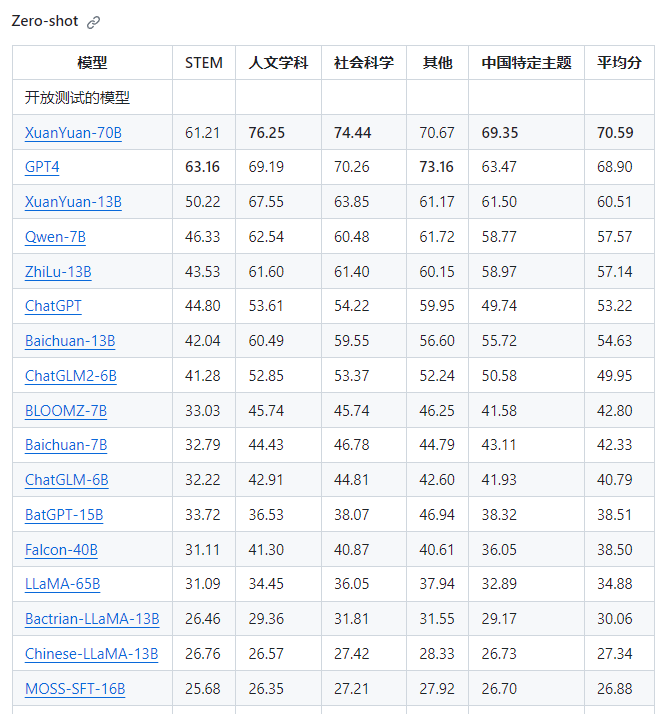Open the Baichuan-13B link
Screen dimensions: 670x714
(70, 341)
